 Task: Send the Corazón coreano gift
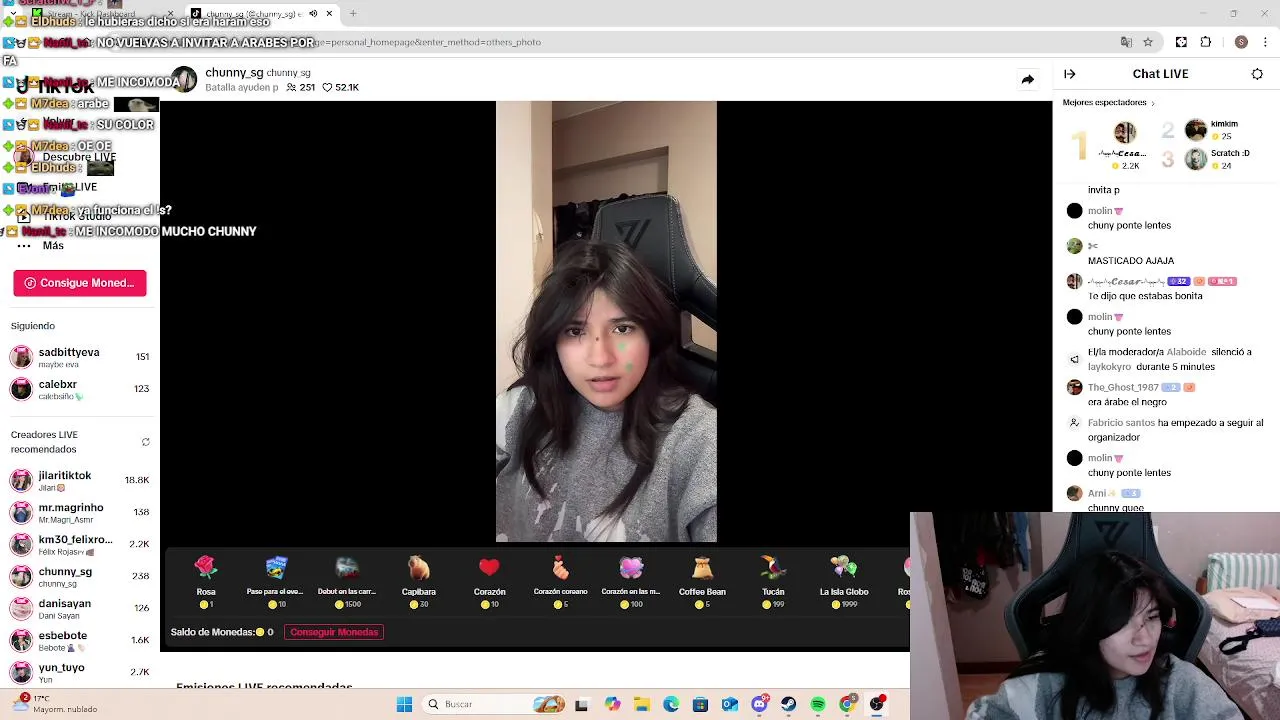(560, 582)
